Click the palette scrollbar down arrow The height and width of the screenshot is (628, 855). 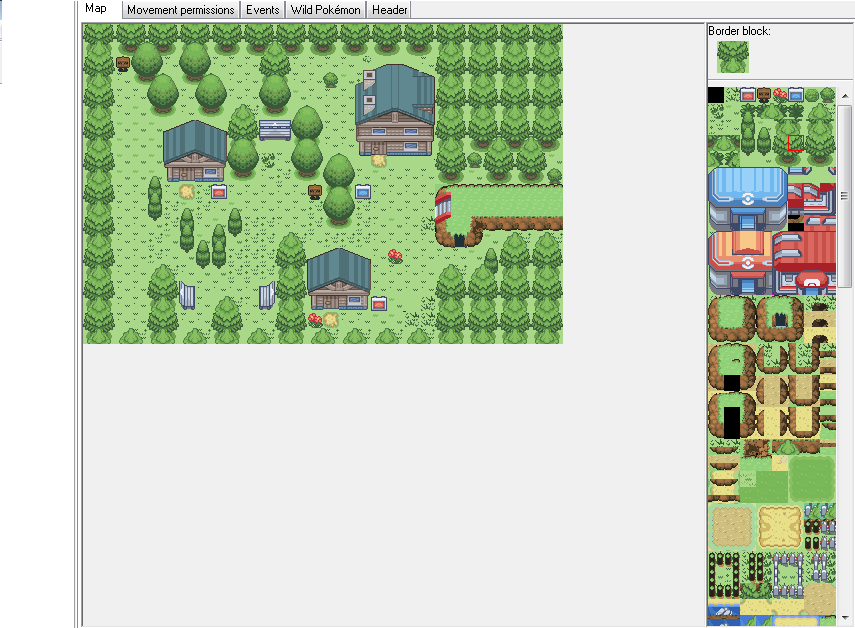[x=845, y=618]
